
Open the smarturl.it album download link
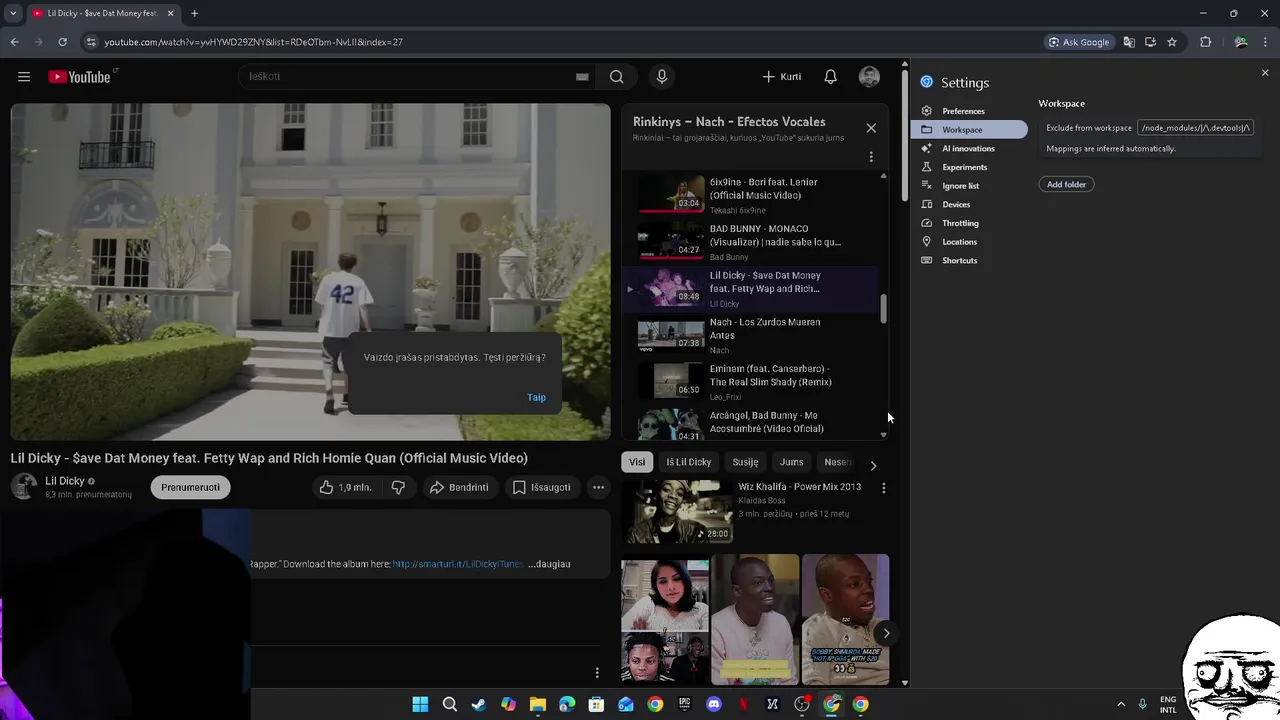coord(458,564)
